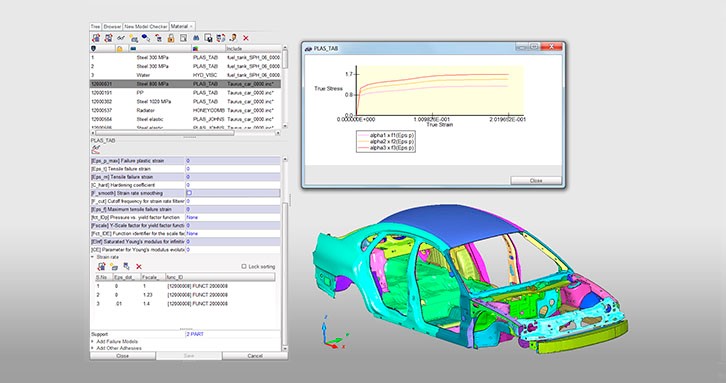This screenshot has width=726, height=383.
Task: Click the add-row icon with yellow star in Strain rate
Action: [x=114, y=267]
